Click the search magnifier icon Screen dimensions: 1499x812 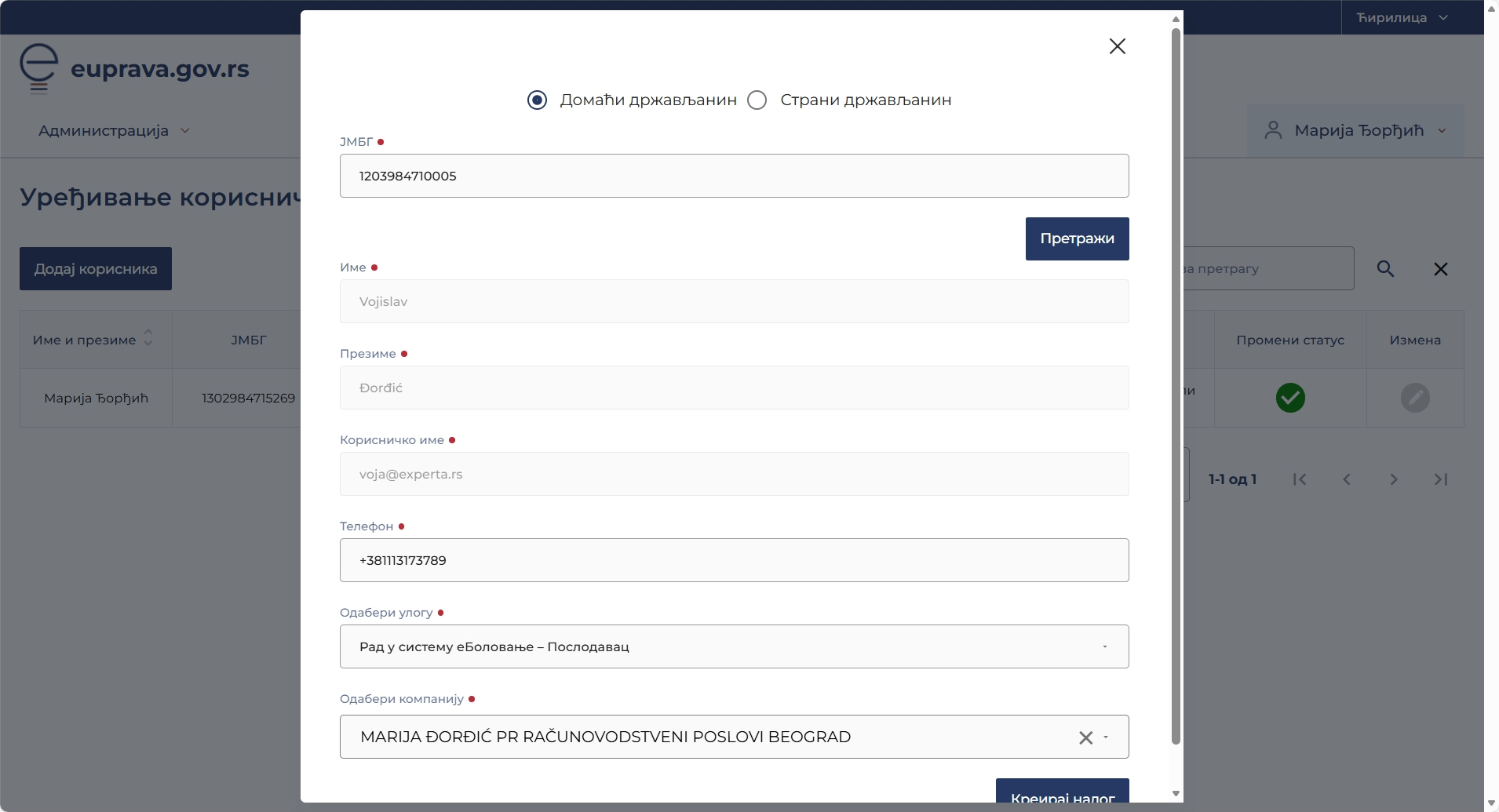(1385, 269)
